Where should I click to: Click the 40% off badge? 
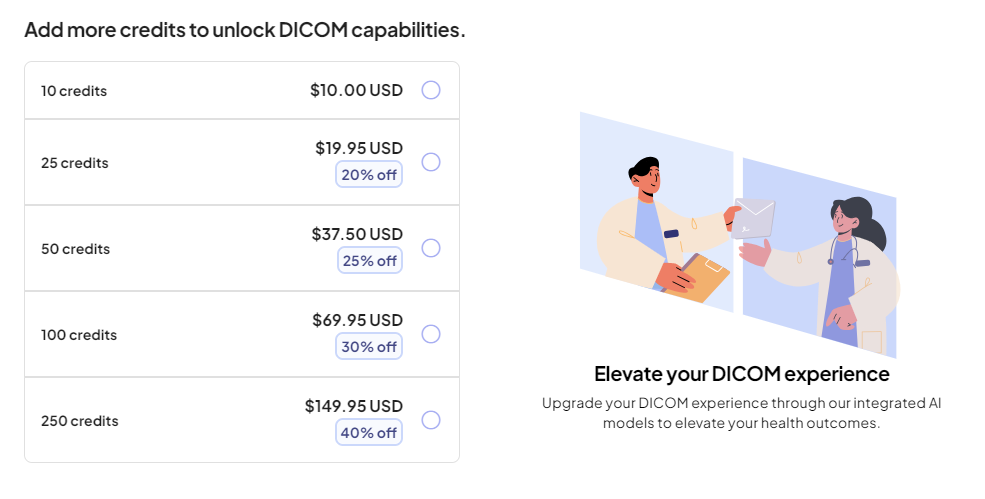click(x=369, y=433)
